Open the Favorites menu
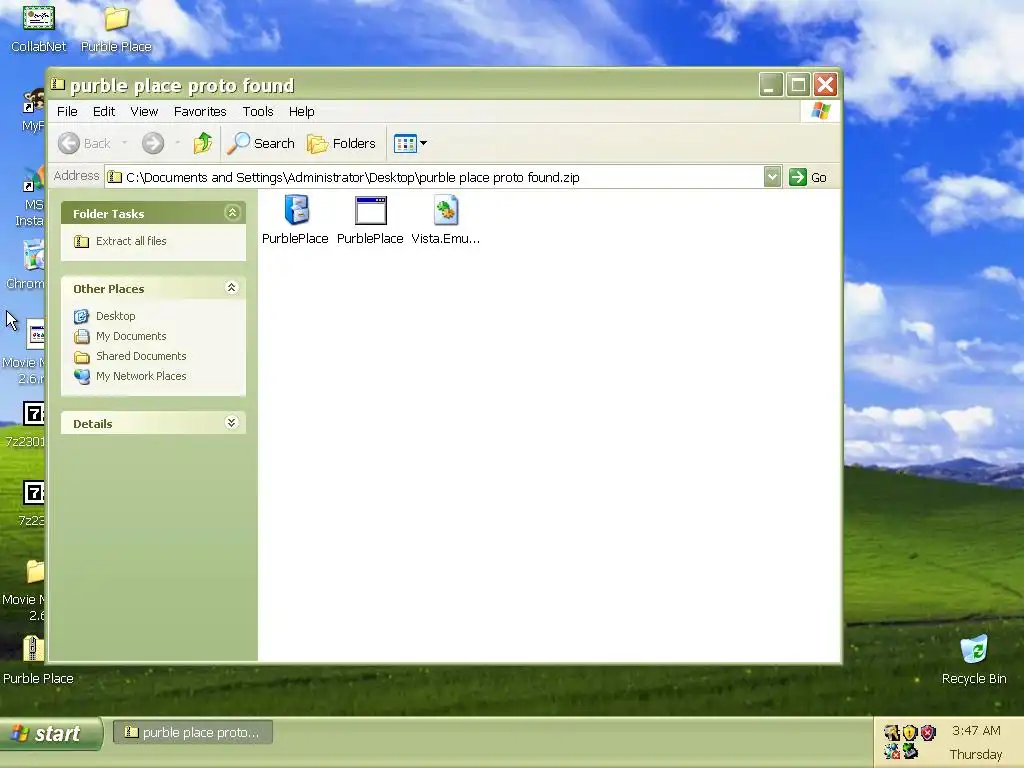1024x768 pixels. (x=200, y=112)
